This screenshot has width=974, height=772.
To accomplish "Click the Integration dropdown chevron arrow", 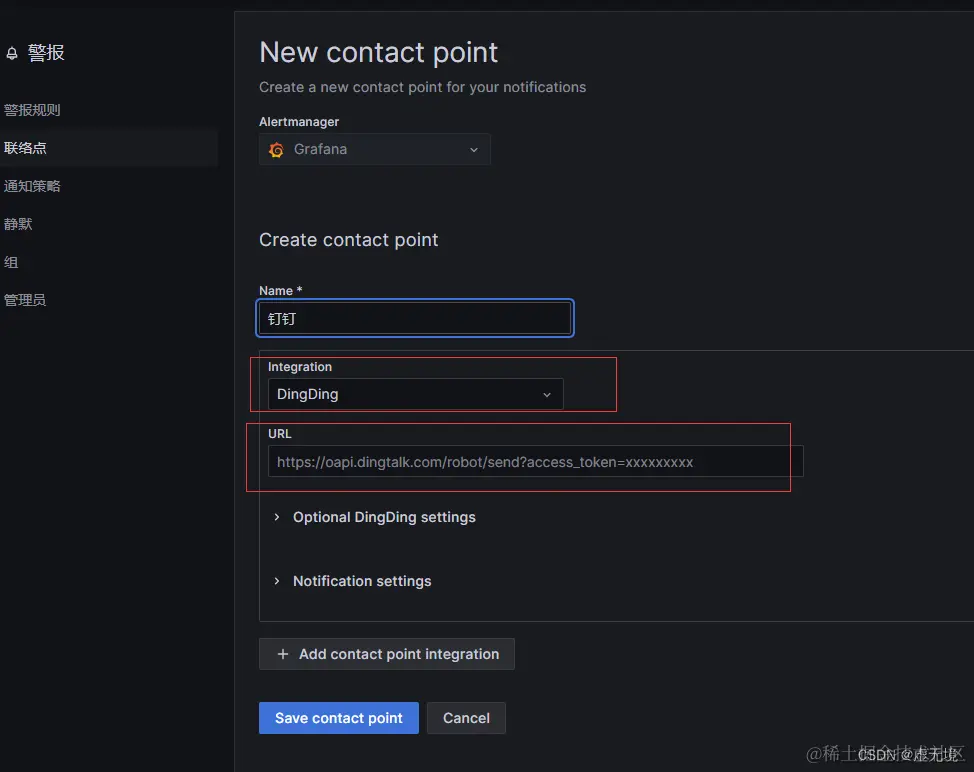I will (547, 395).
